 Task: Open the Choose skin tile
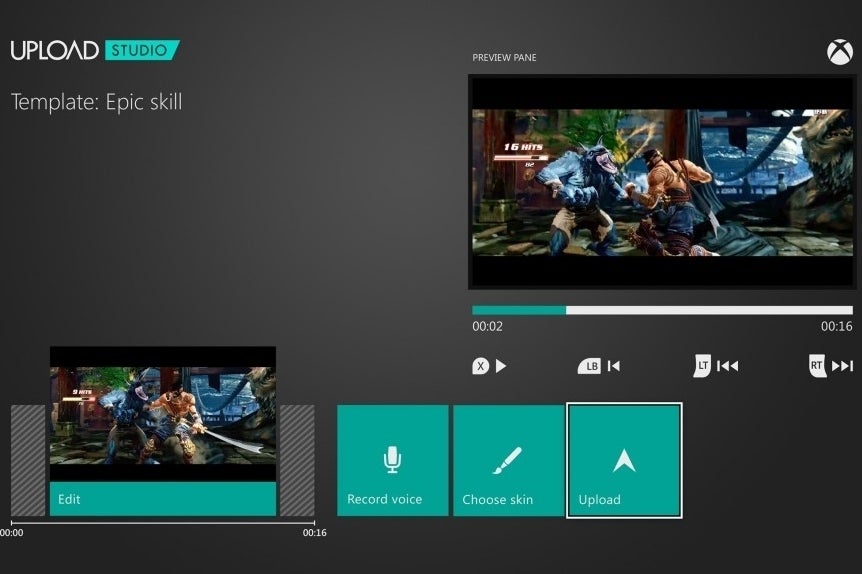point(509,461)
